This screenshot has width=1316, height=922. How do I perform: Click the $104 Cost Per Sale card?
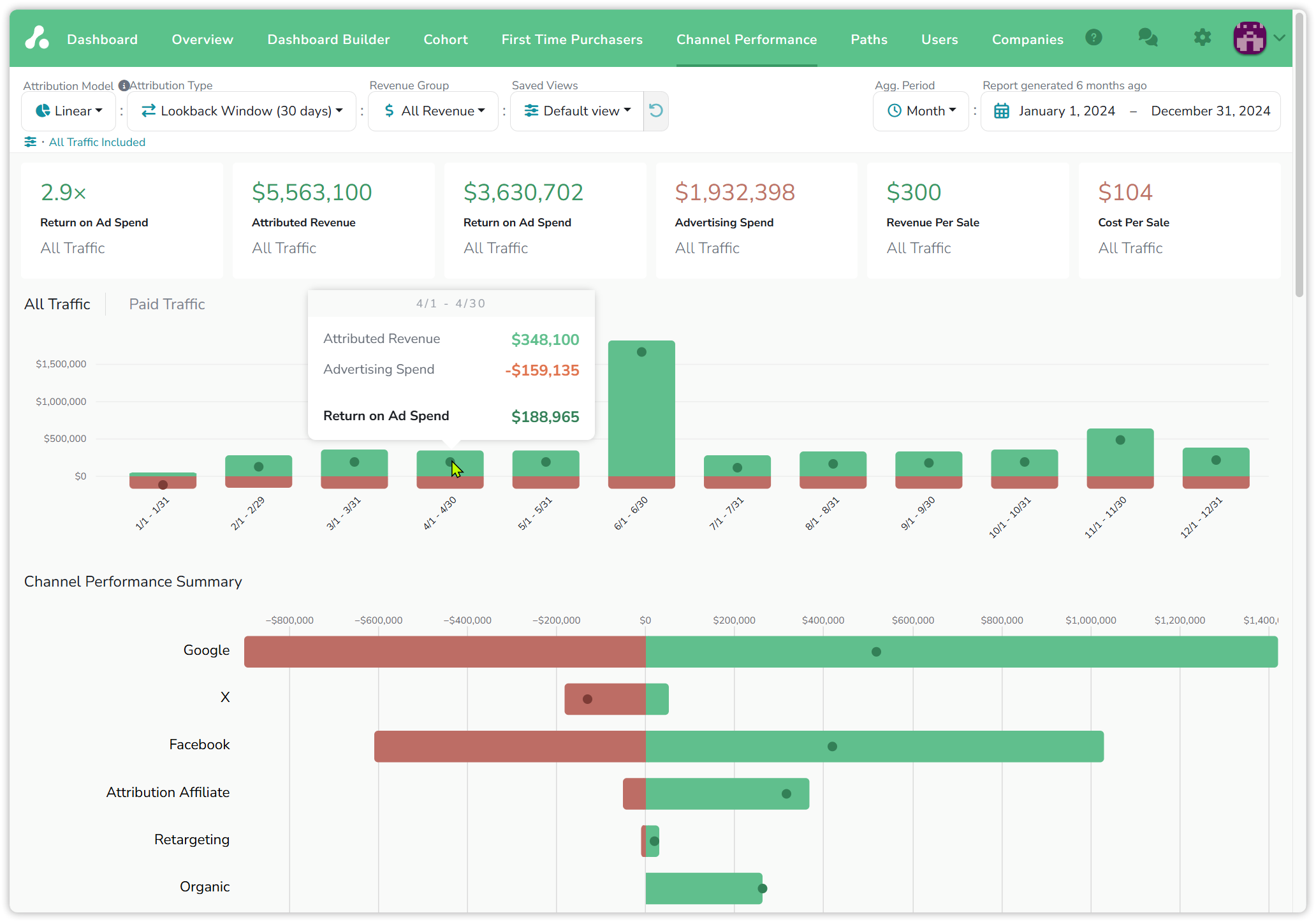(x=1180, y=221)
